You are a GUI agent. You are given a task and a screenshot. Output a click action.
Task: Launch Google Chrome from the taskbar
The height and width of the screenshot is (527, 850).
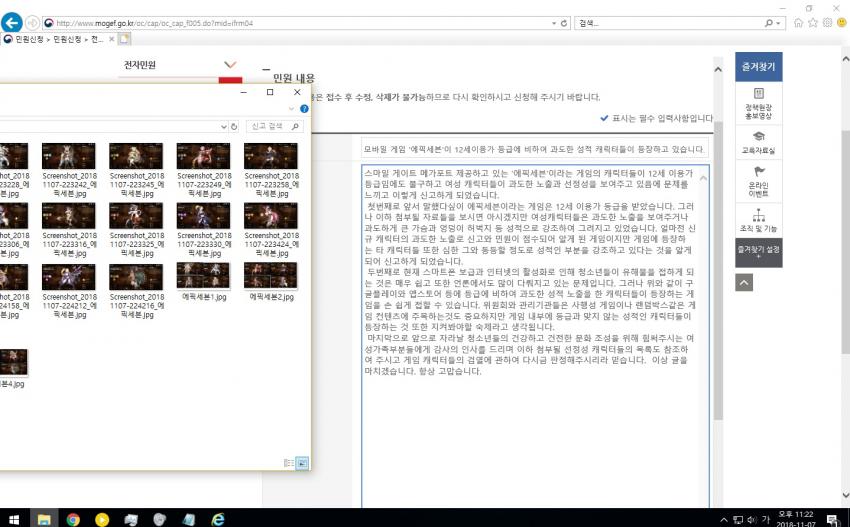point(73,519)
